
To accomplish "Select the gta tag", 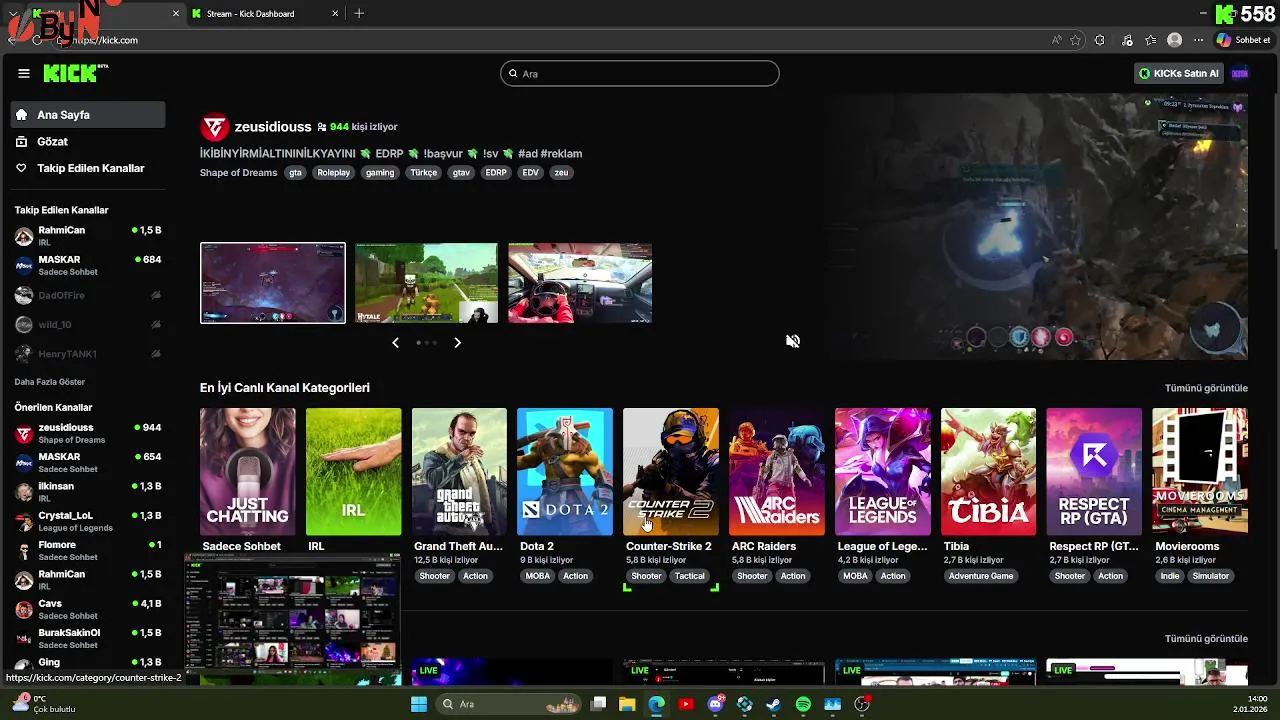I will [x=295, y=173].
